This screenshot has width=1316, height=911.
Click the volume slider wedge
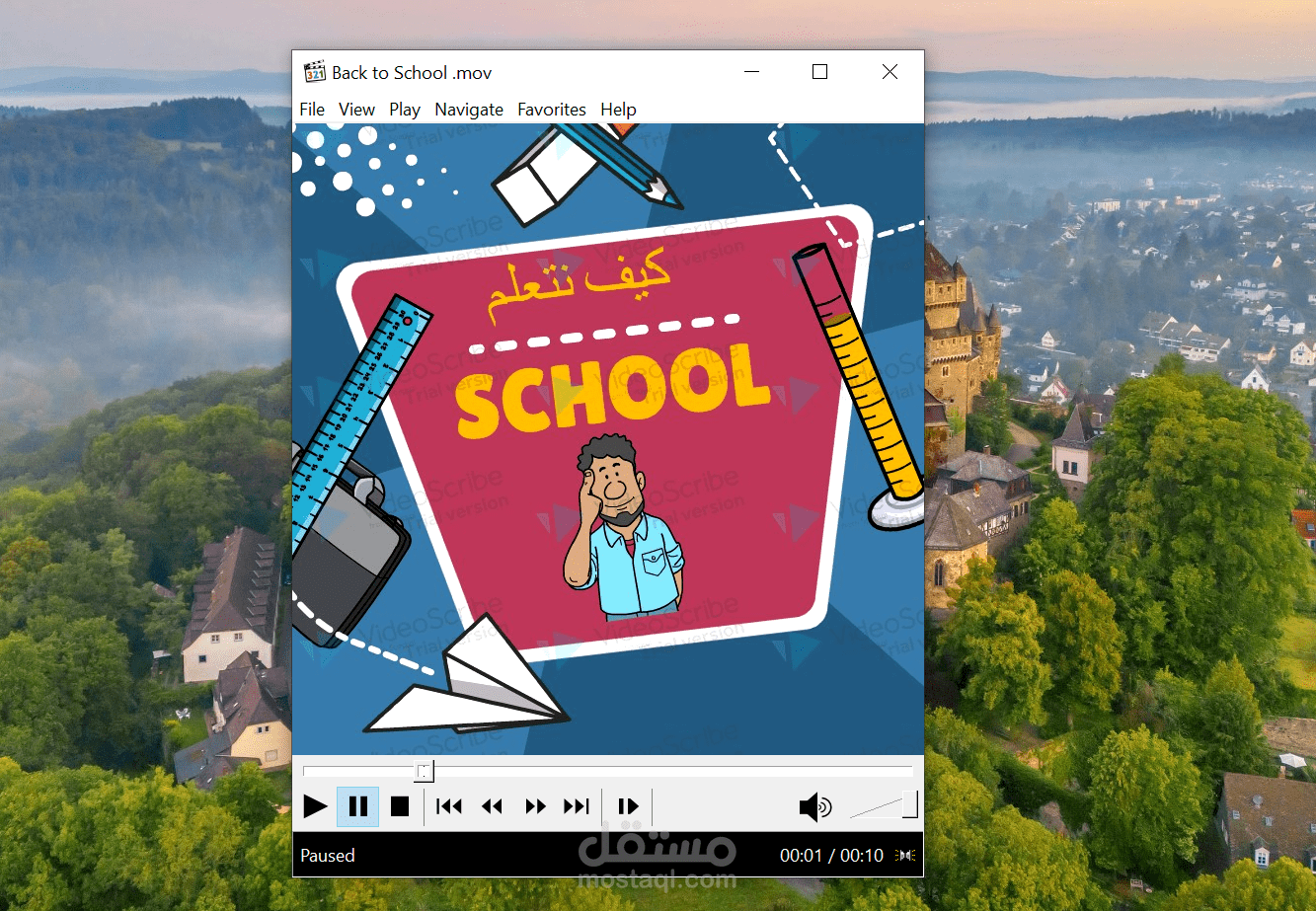[x=884, y=805]
